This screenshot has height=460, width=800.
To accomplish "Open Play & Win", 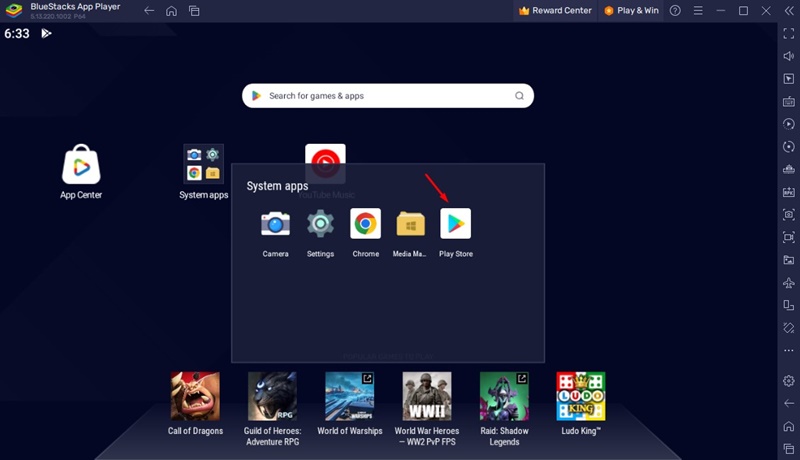I will click(631, 11).
